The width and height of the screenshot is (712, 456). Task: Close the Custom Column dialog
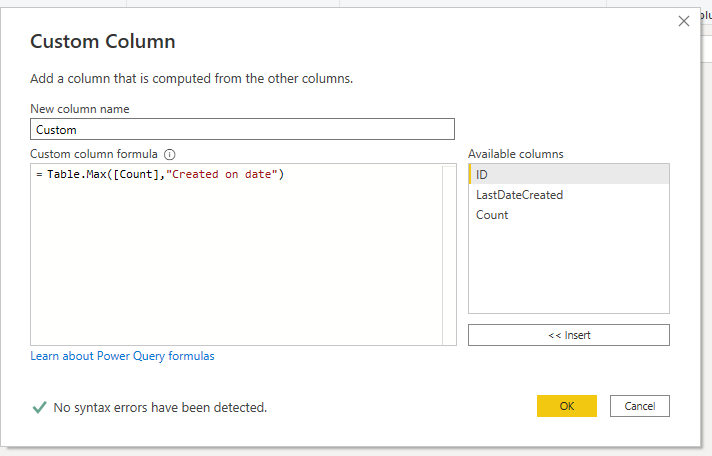coord(683,21)
